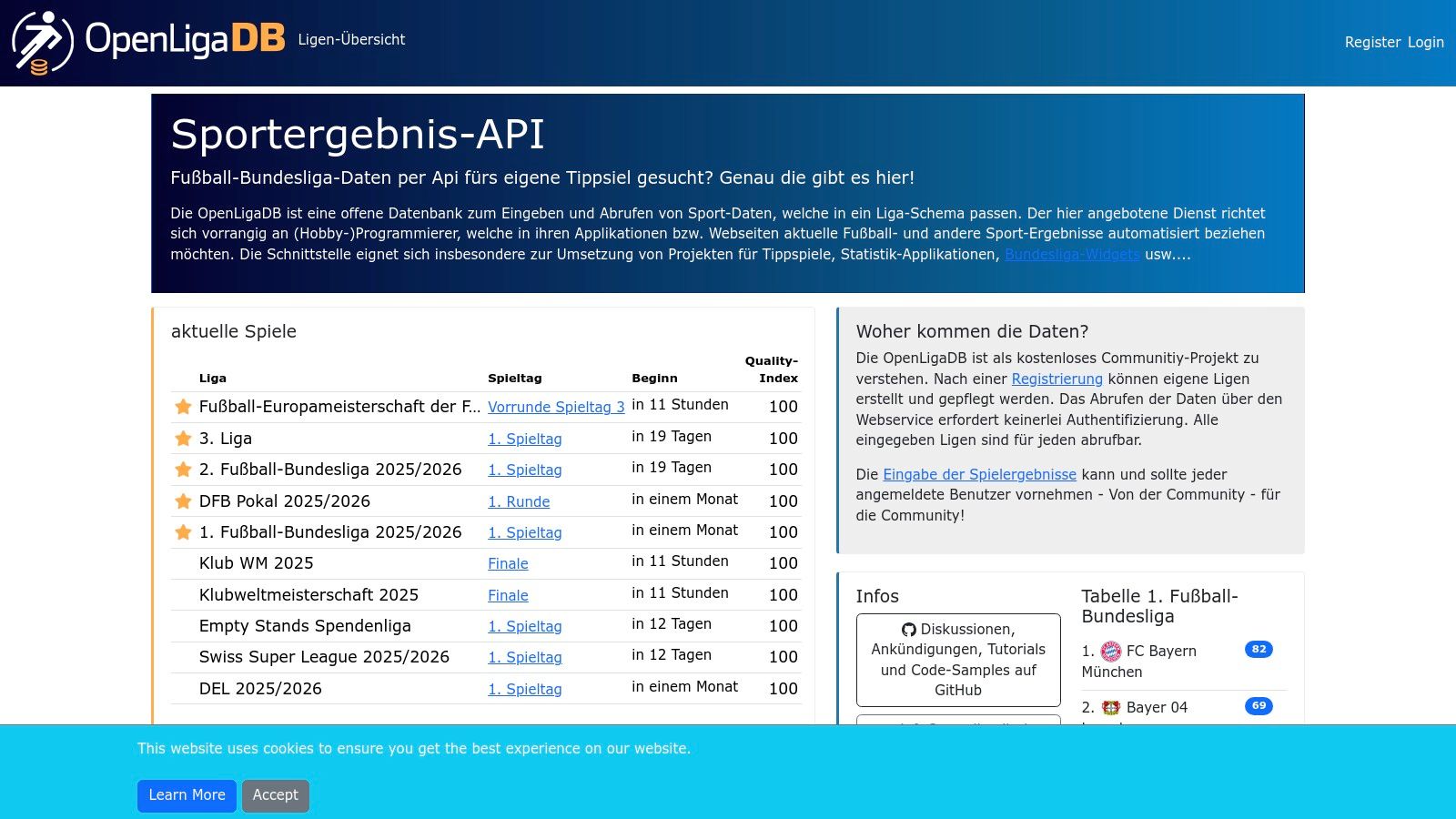This screenshot has width=1456, height=819.
Task: Follow the Registrierung link
Action: (1057, 379)
